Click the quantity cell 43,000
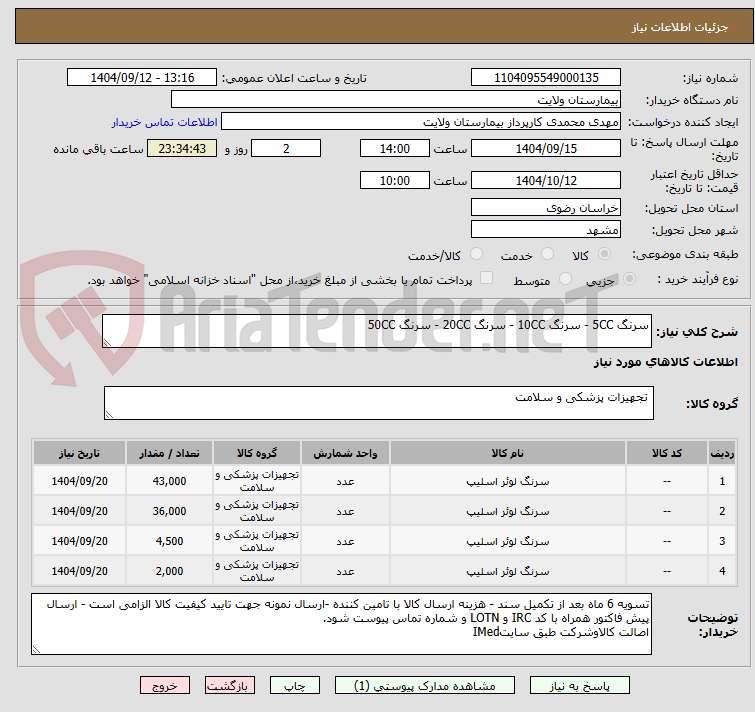 click(169, 481)
